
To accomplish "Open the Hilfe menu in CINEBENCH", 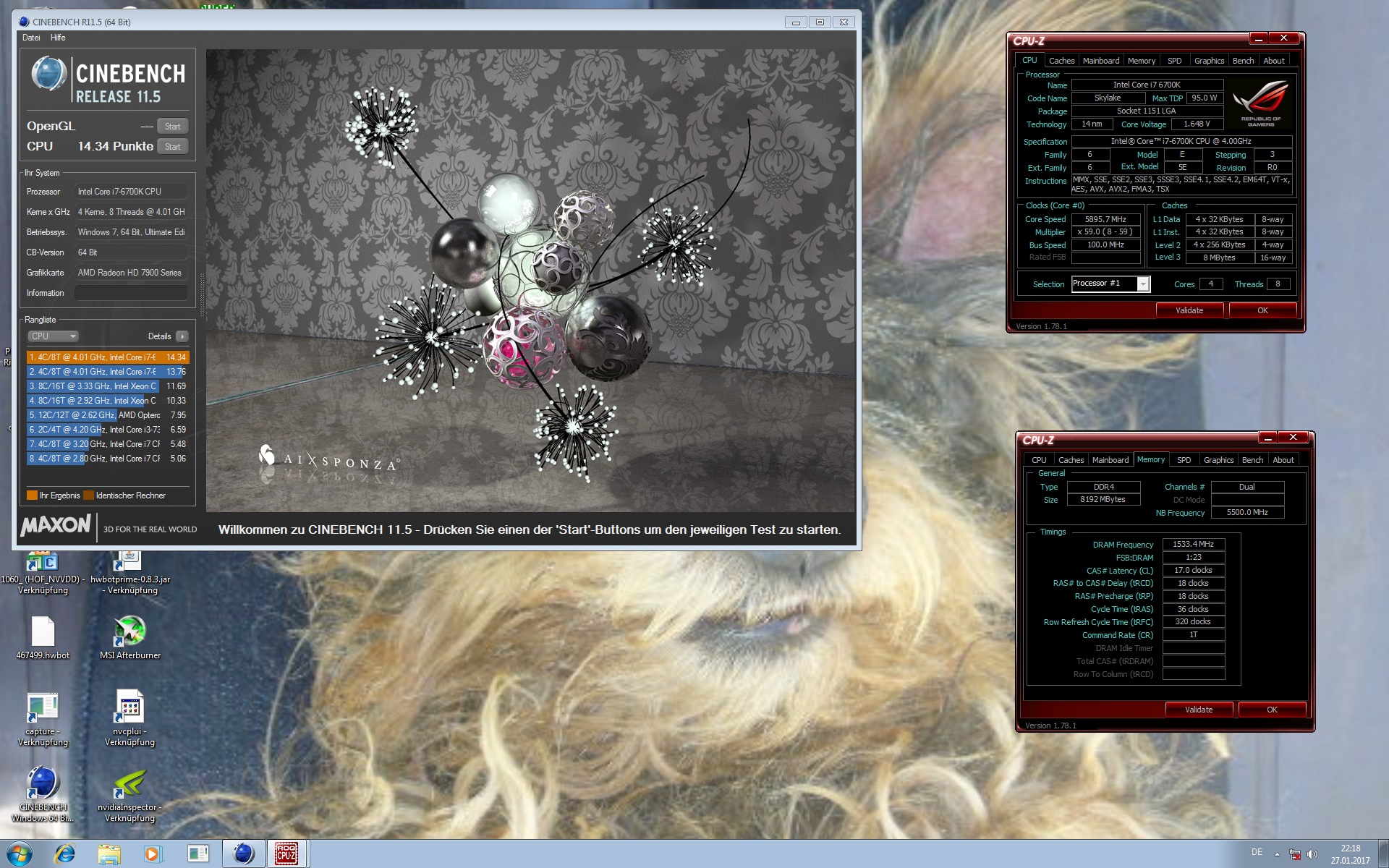I will pos(58,38).
